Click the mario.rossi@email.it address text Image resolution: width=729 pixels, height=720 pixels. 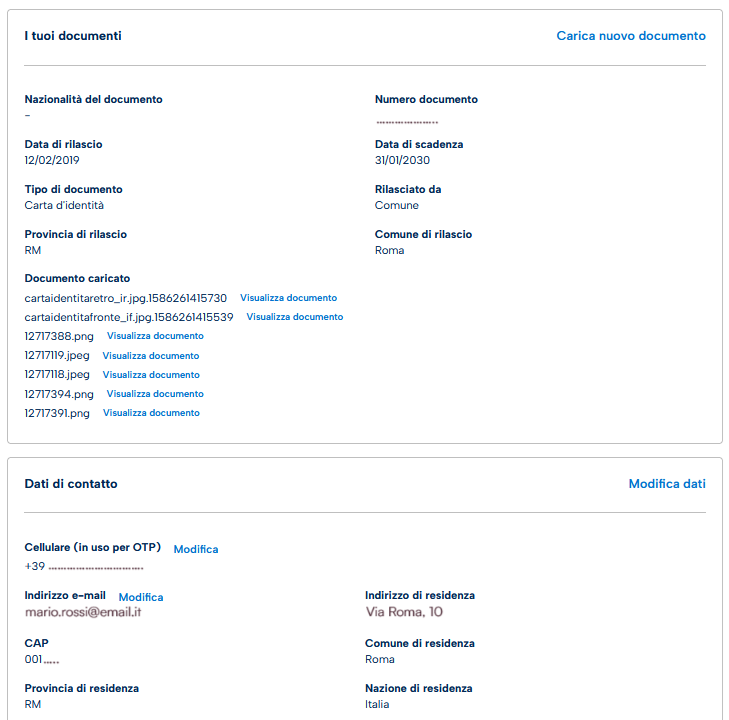click(x=83, y=612)
